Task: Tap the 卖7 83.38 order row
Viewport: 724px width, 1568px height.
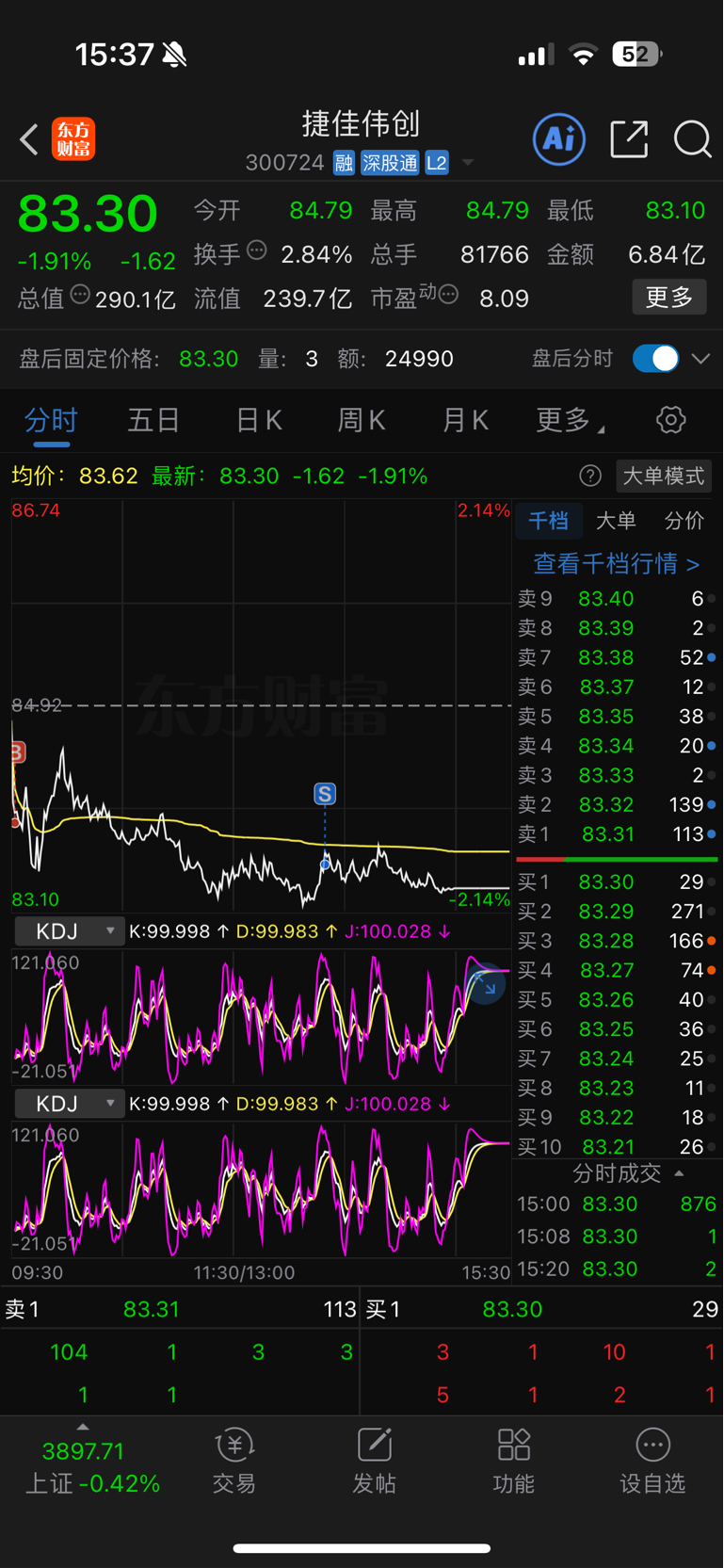Action: [x=617, y=657]
